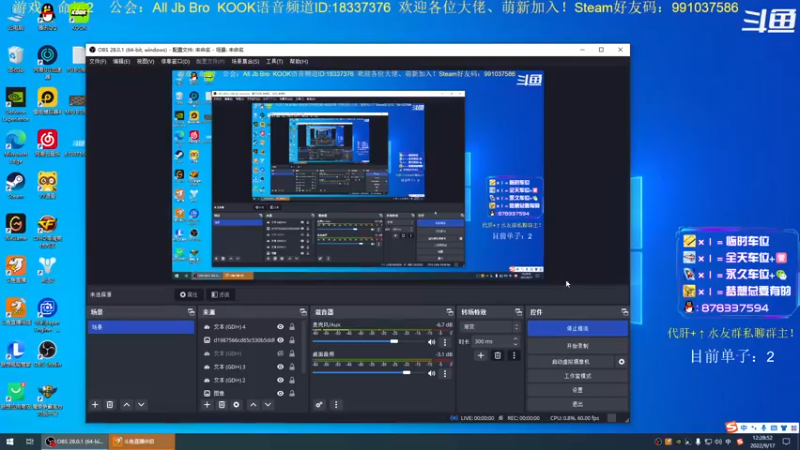Screen dimensions: 800x450
Task: Add a new scene with the plus icon
Action: 95,405
